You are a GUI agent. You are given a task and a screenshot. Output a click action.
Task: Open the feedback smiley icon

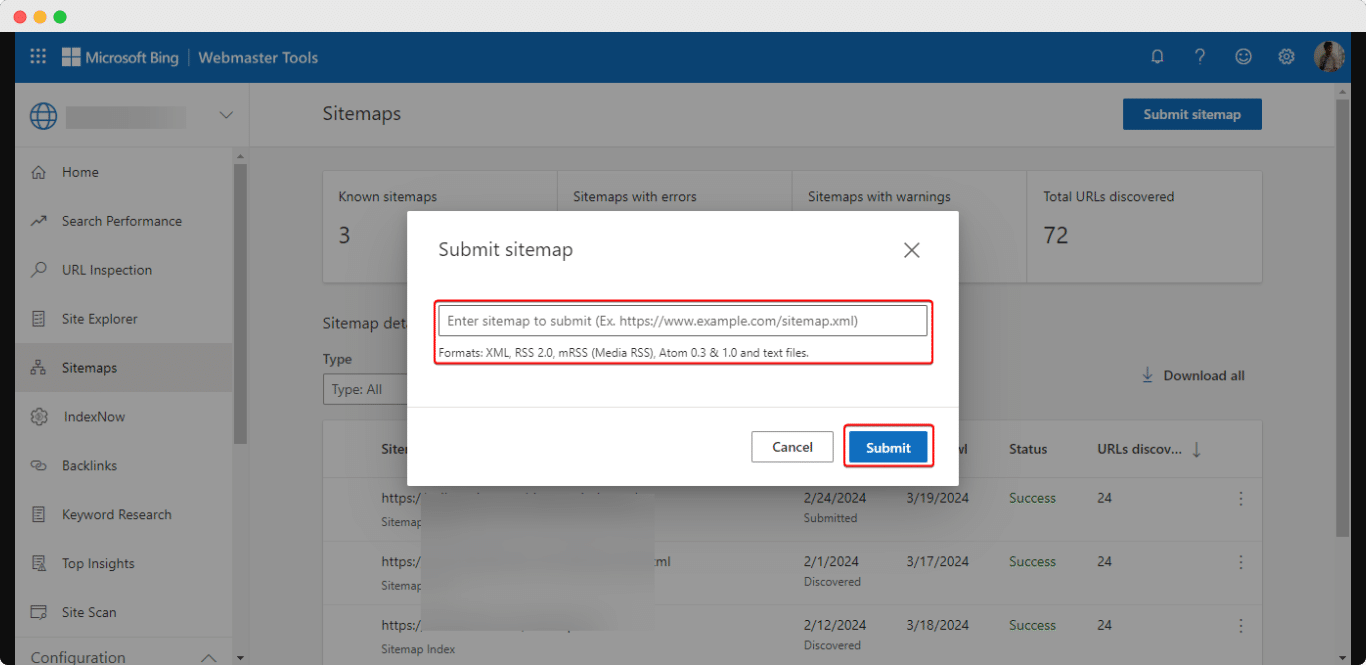coord(1243,57)
